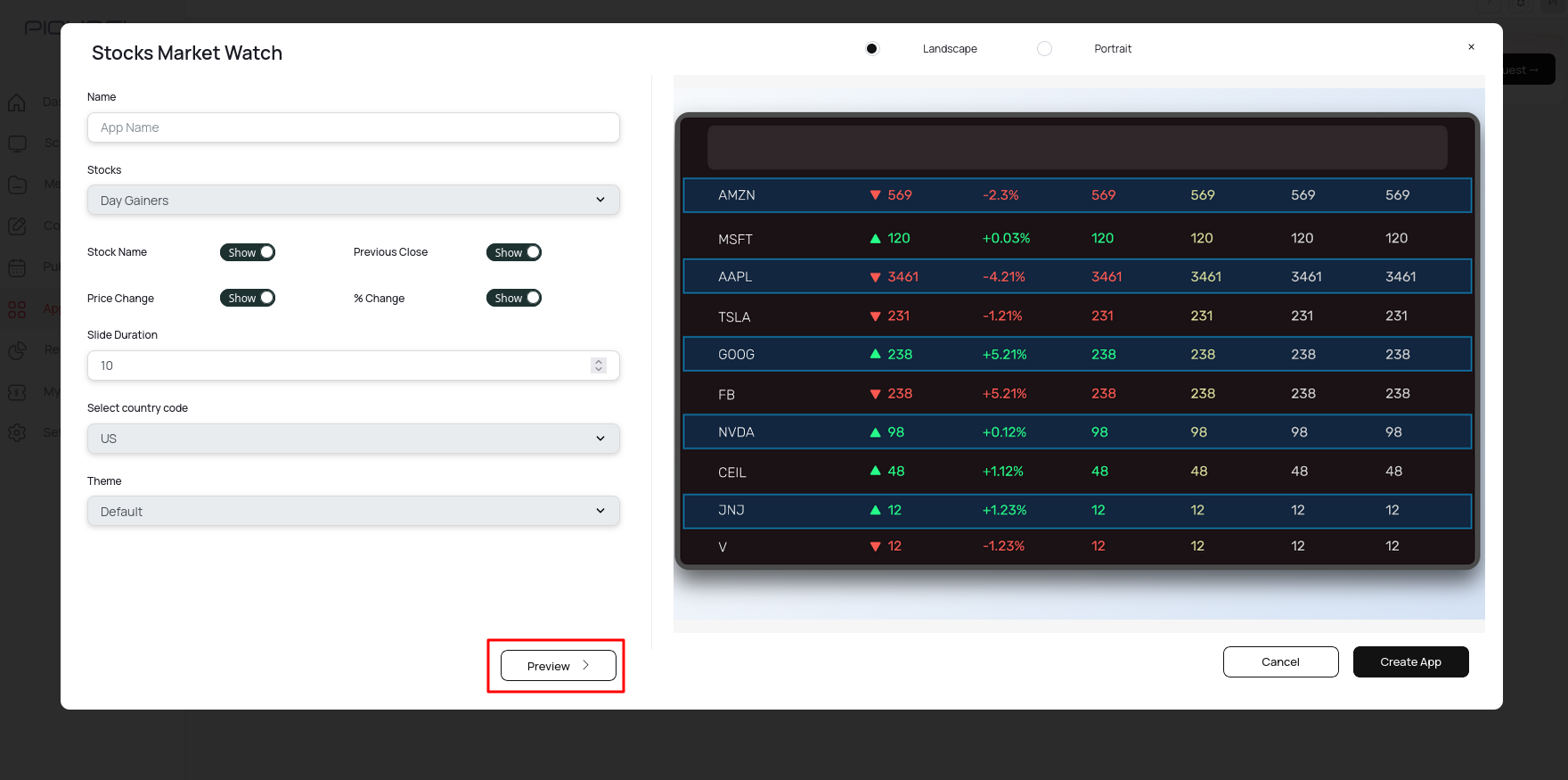Click the Screens monitor icon in sidebar
The width and height of the screenshot is (1568, 780).
(x=17, y=144)
